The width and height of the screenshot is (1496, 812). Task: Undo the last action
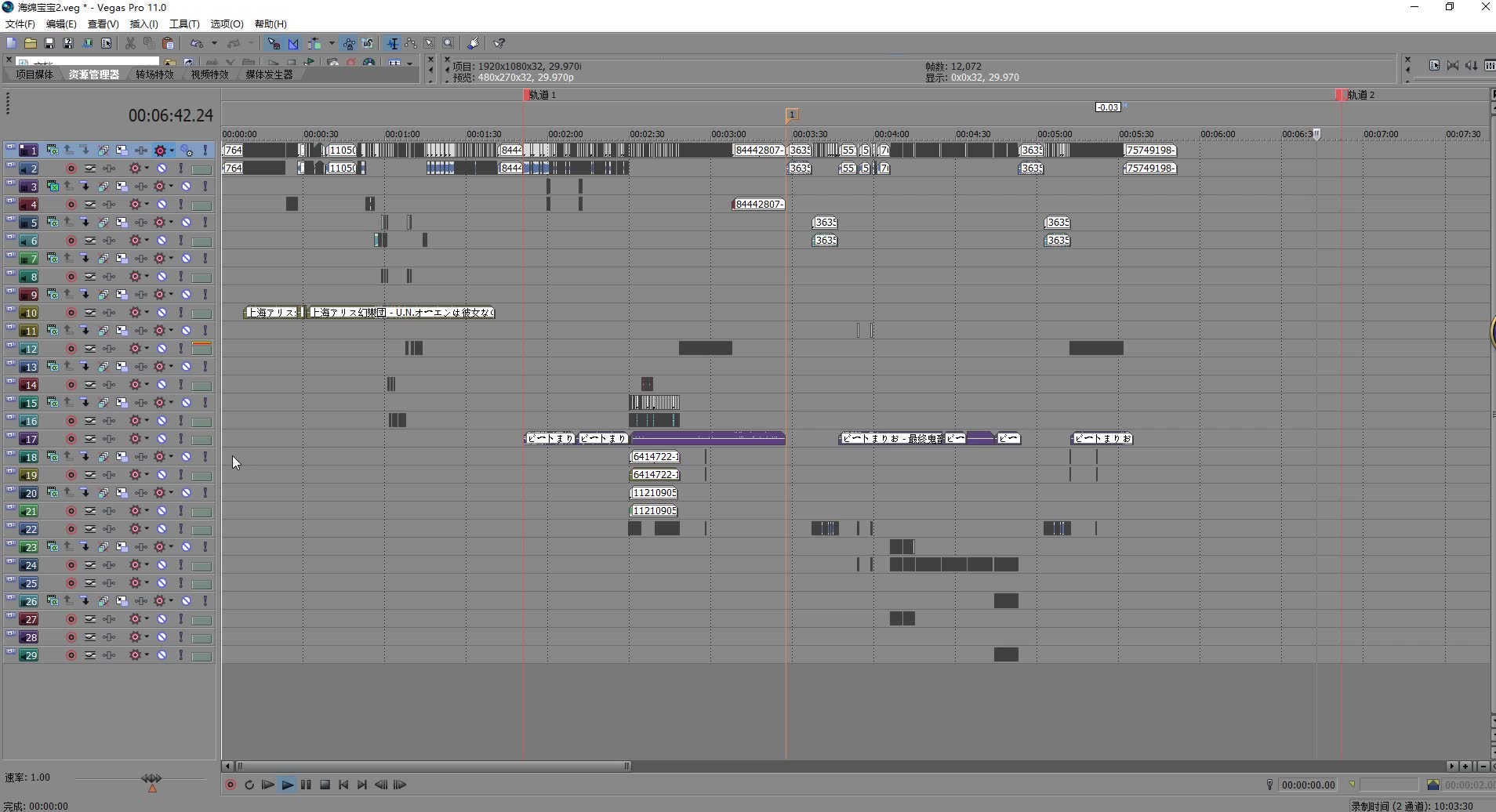(x=197, y=43)
